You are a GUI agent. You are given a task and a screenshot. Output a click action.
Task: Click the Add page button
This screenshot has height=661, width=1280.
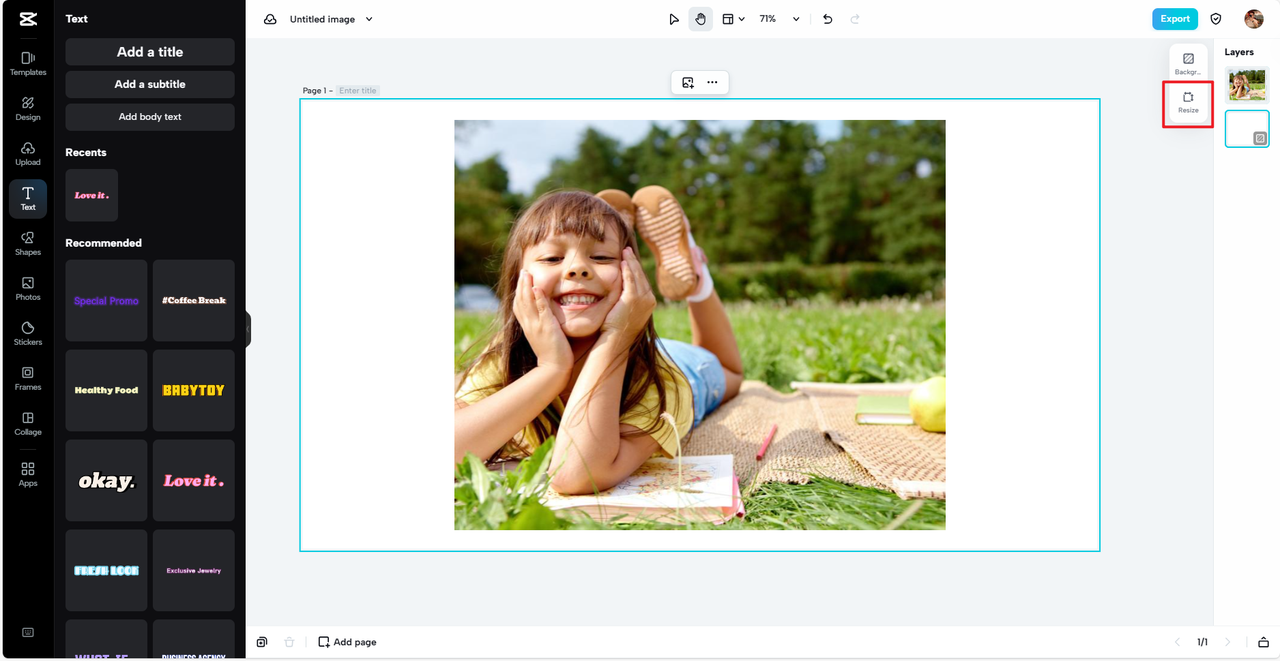(x=347, y=642)
